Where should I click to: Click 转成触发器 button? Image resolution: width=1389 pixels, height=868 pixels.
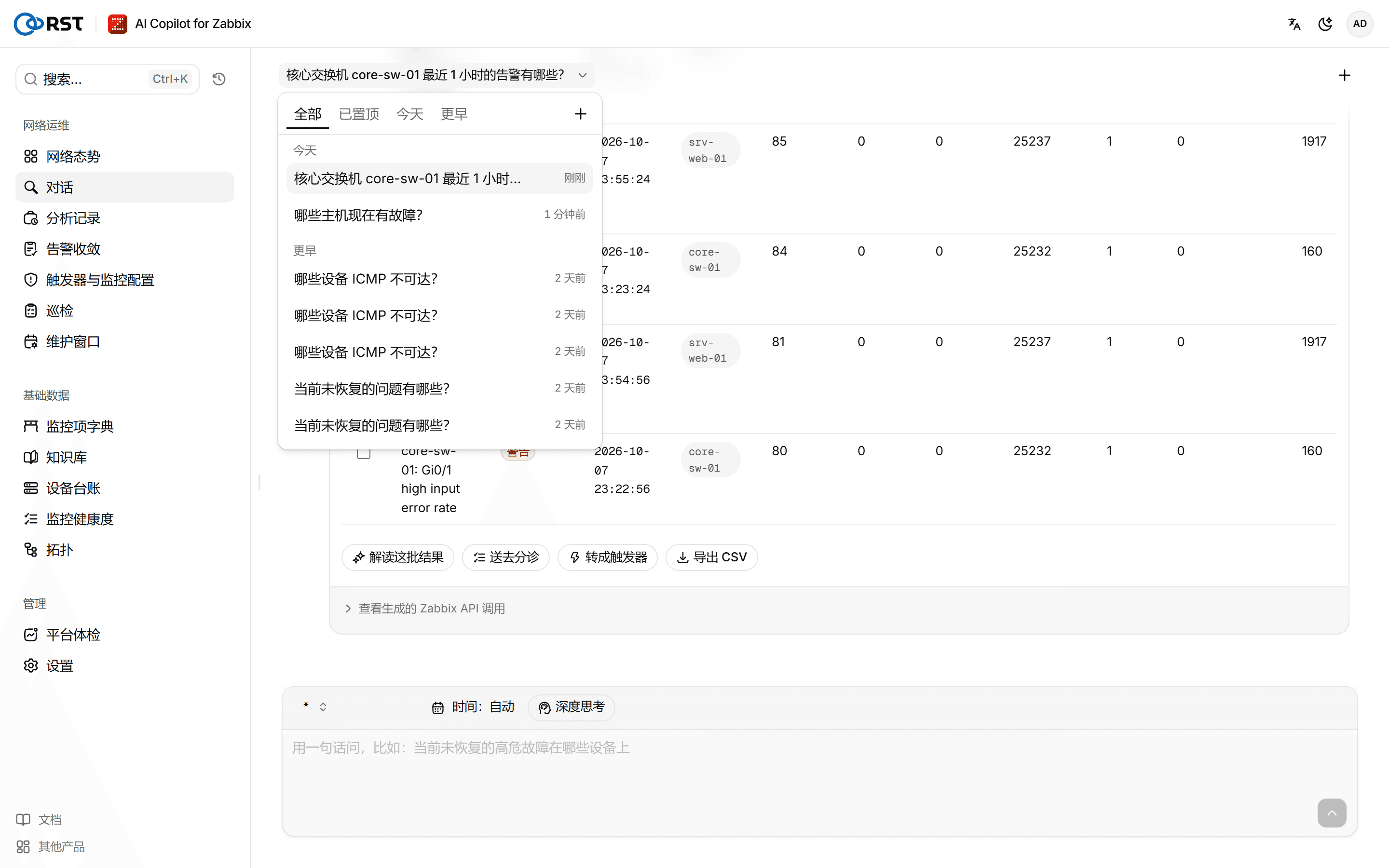607,557
